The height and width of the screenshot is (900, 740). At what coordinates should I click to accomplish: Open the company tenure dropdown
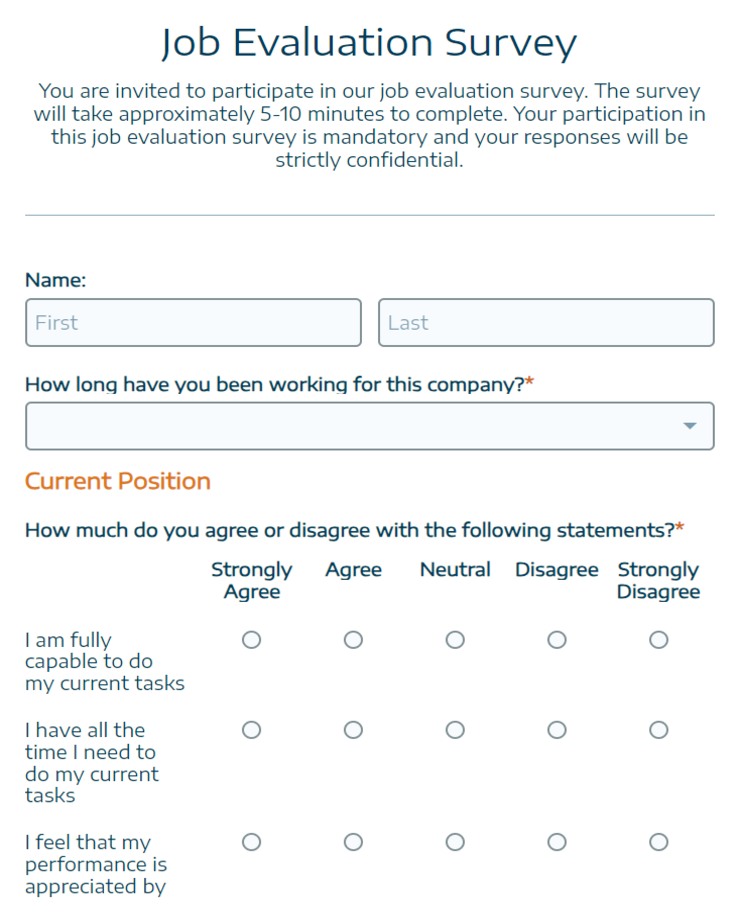(x=370, y=425)
